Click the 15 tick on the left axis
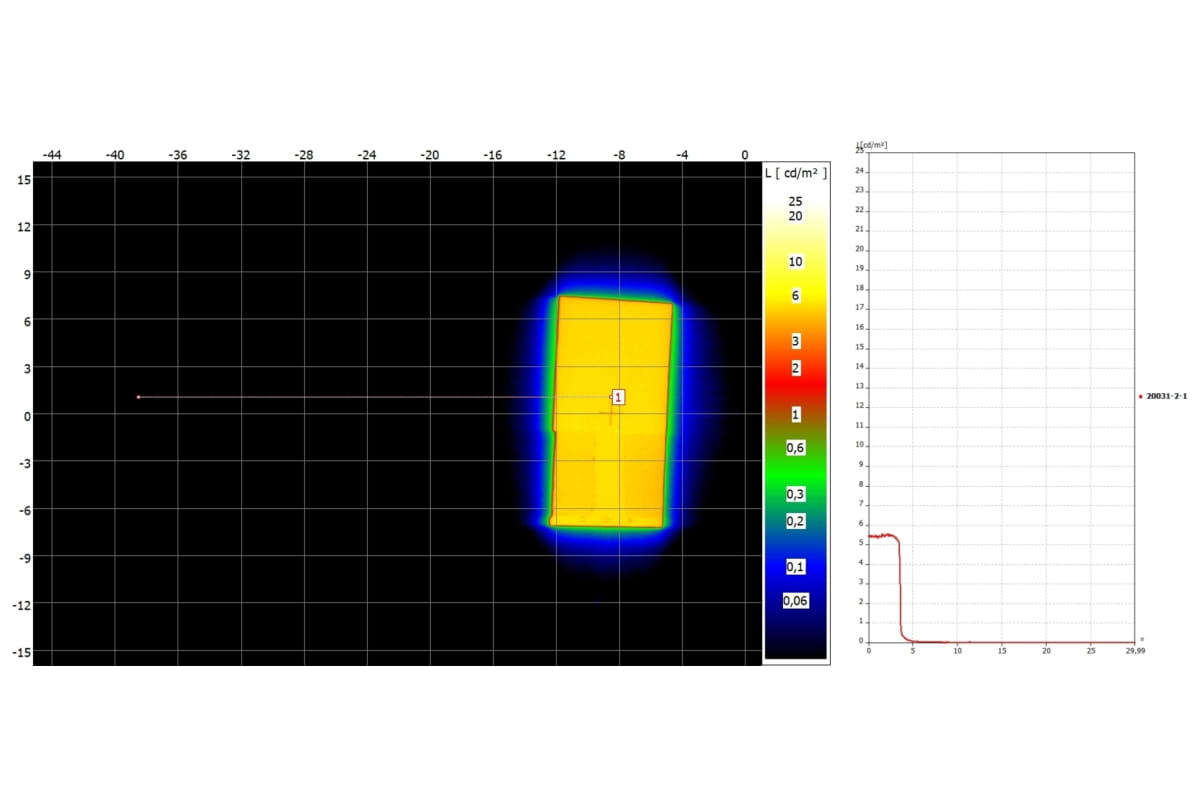Viewport: 1200px width, 808px height. [x=24, y=180]
